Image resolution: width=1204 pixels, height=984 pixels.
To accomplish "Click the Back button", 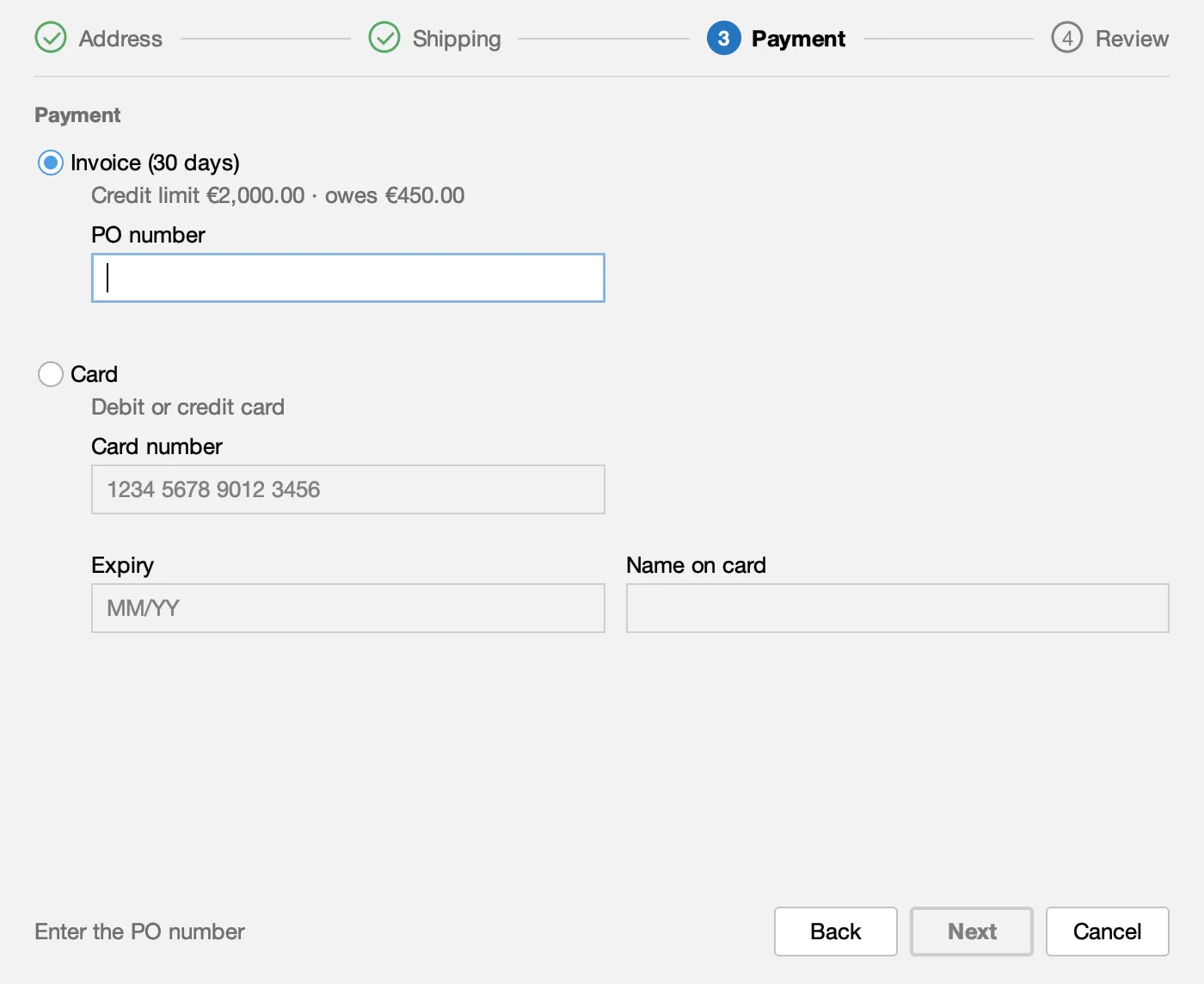I will [836, 932].
